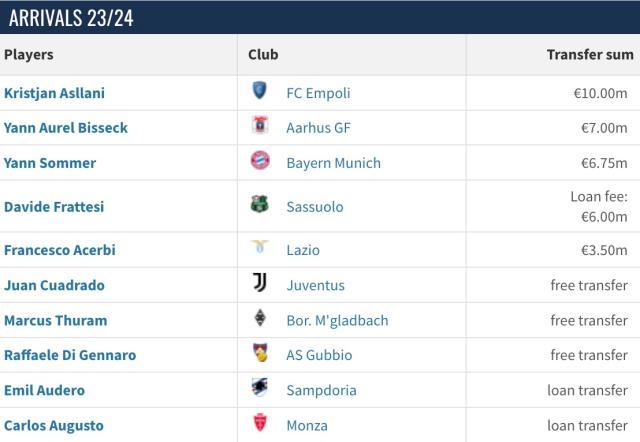This screenshot has width=640, height=442.
Task: Click the Sassuolo club crest icon
Action: point(260,206)
